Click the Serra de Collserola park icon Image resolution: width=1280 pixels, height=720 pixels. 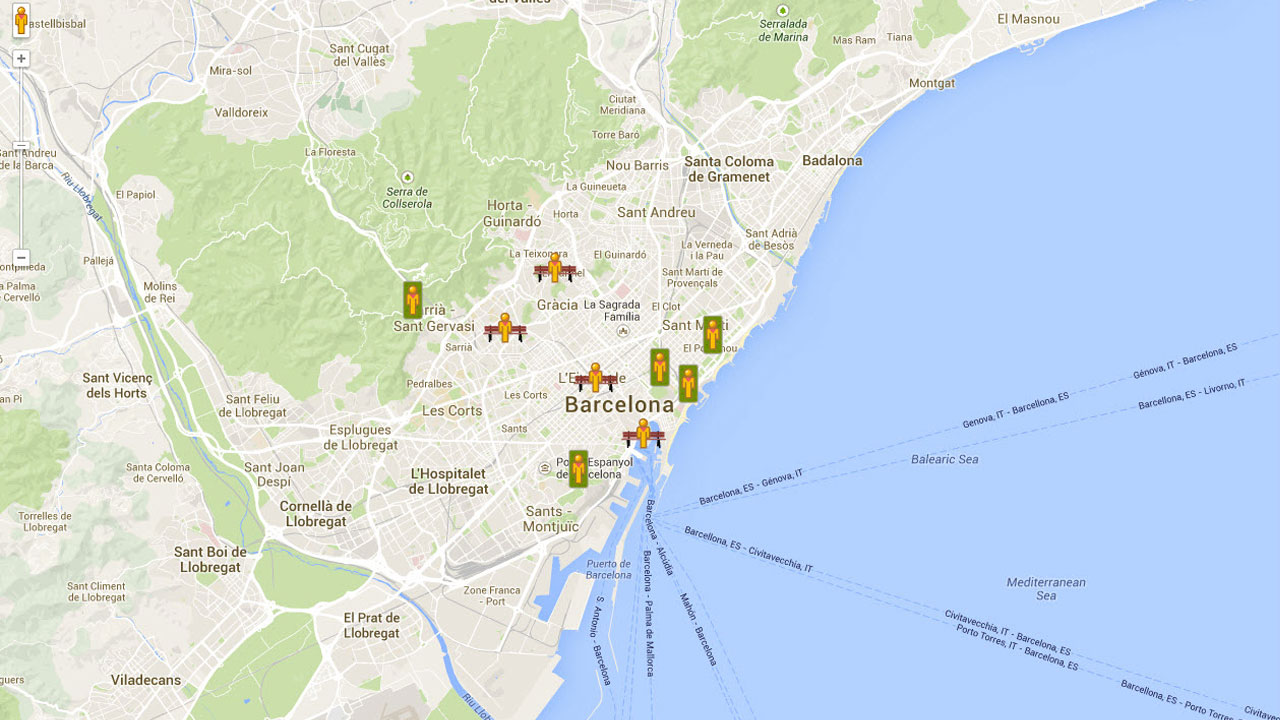coord(407,177)
